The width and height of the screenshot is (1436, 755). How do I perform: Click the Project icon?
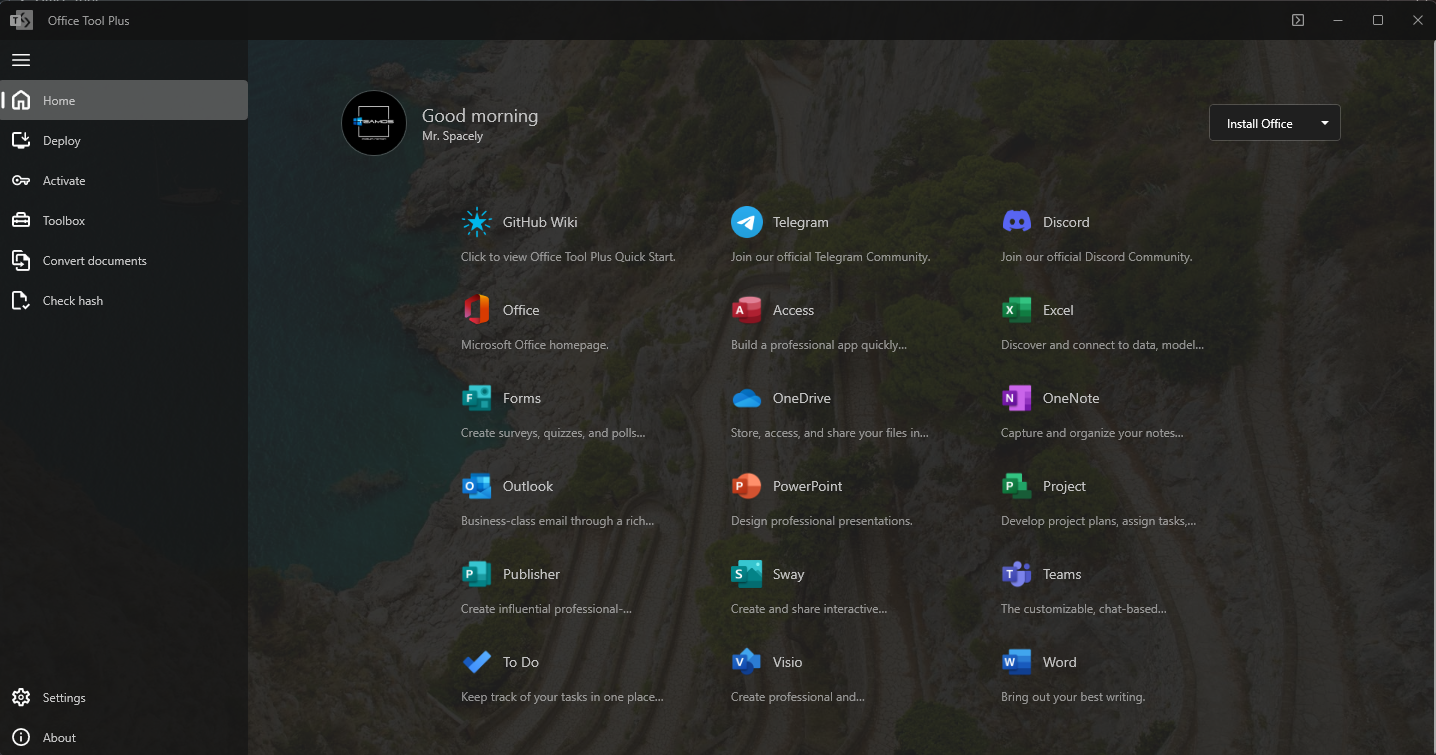coord(1017,486)
